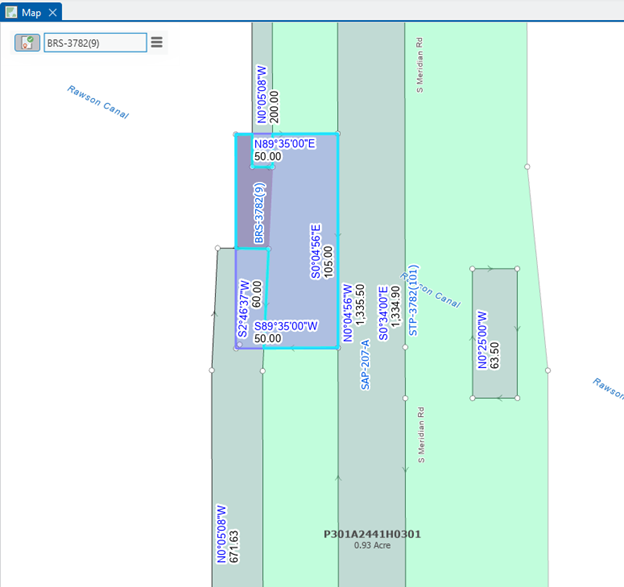Viewport: 624px width, 587px height.
Task: Click the 0.93 Acre area label
Action: 372,545
